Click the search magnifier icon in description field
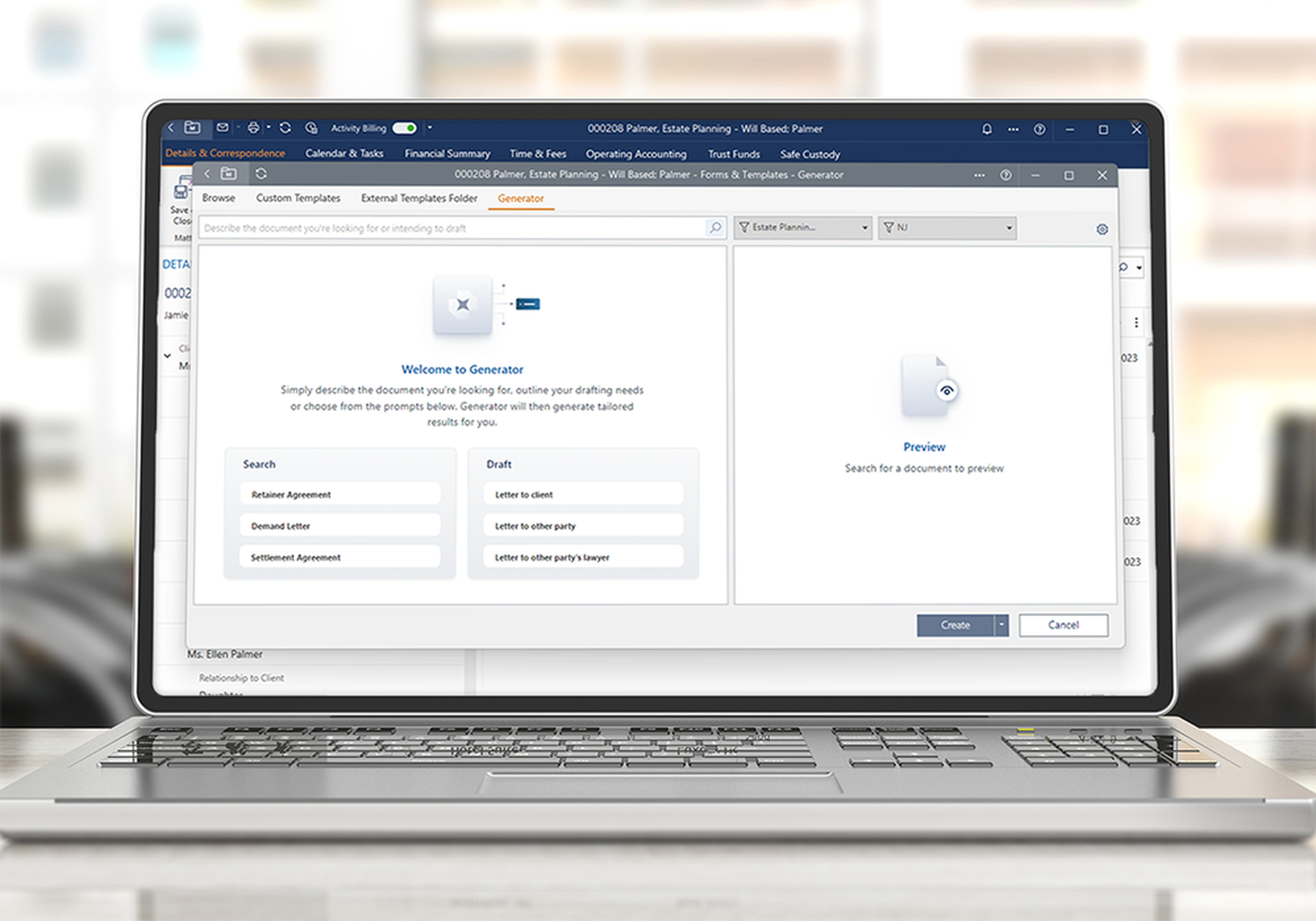The height and width of the screenshot is (921, 1316). point(715,228)
